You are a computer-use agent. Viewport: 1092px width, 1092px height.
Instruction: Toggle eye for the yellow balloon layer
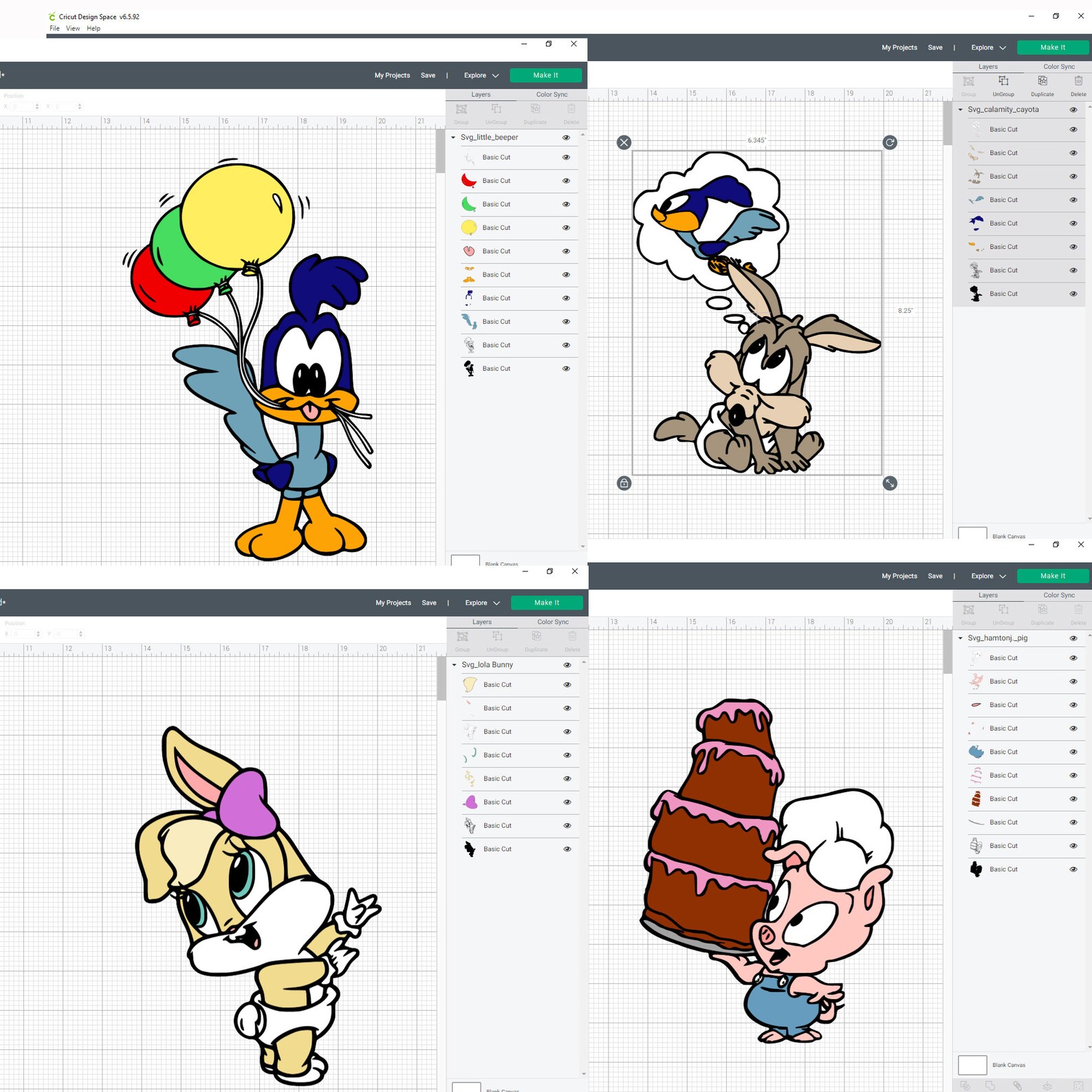566,228
